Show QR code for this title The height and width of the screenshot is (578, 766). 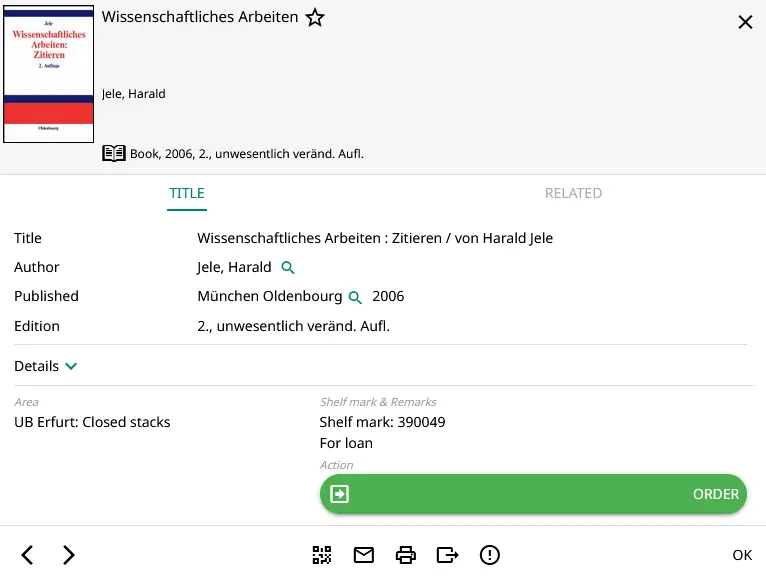(321, 555)
